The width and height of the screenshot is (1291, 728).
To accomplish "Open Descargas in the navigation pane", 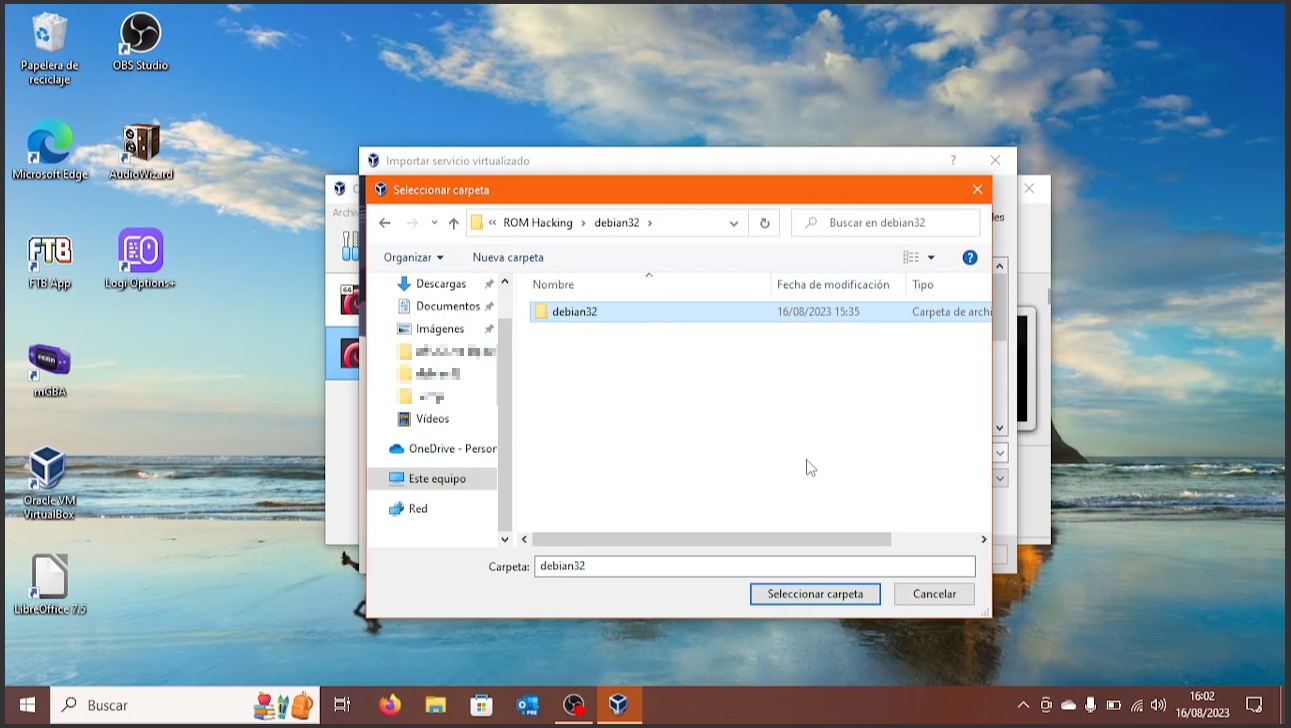I will click(440, 284).
